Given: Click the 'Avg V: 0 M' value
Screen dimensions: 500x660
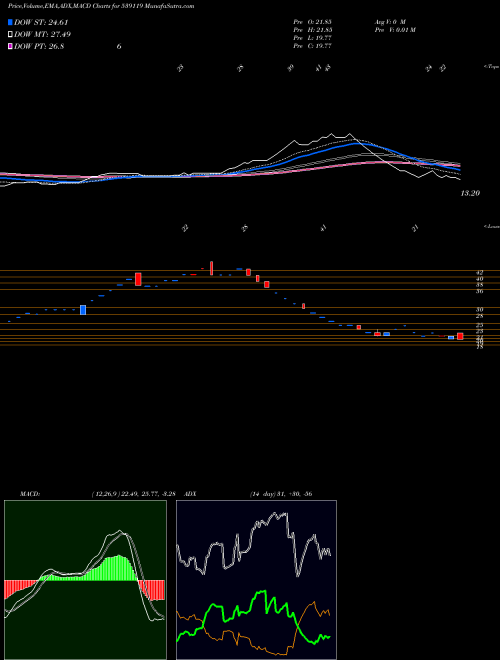Looking at the screenshot, I should (x=389, y=21).
